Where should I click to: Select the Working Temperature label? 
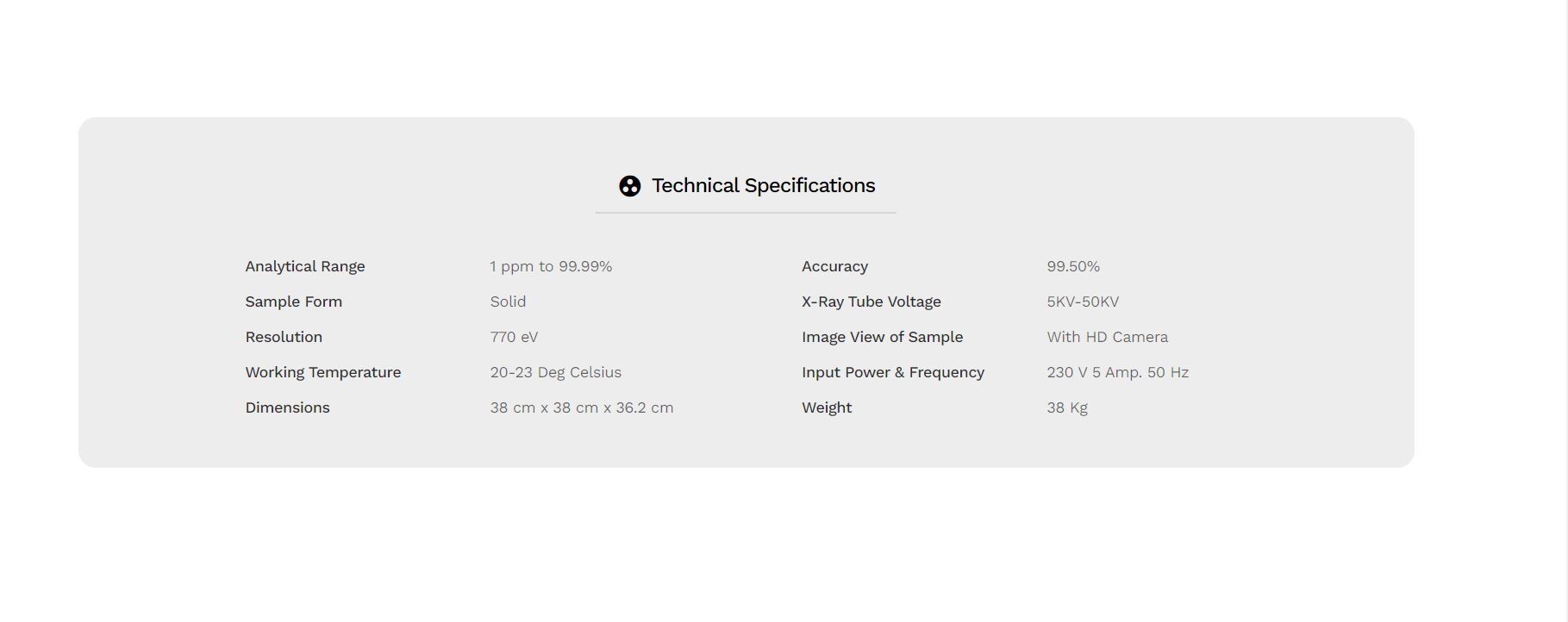pos(323,372)
